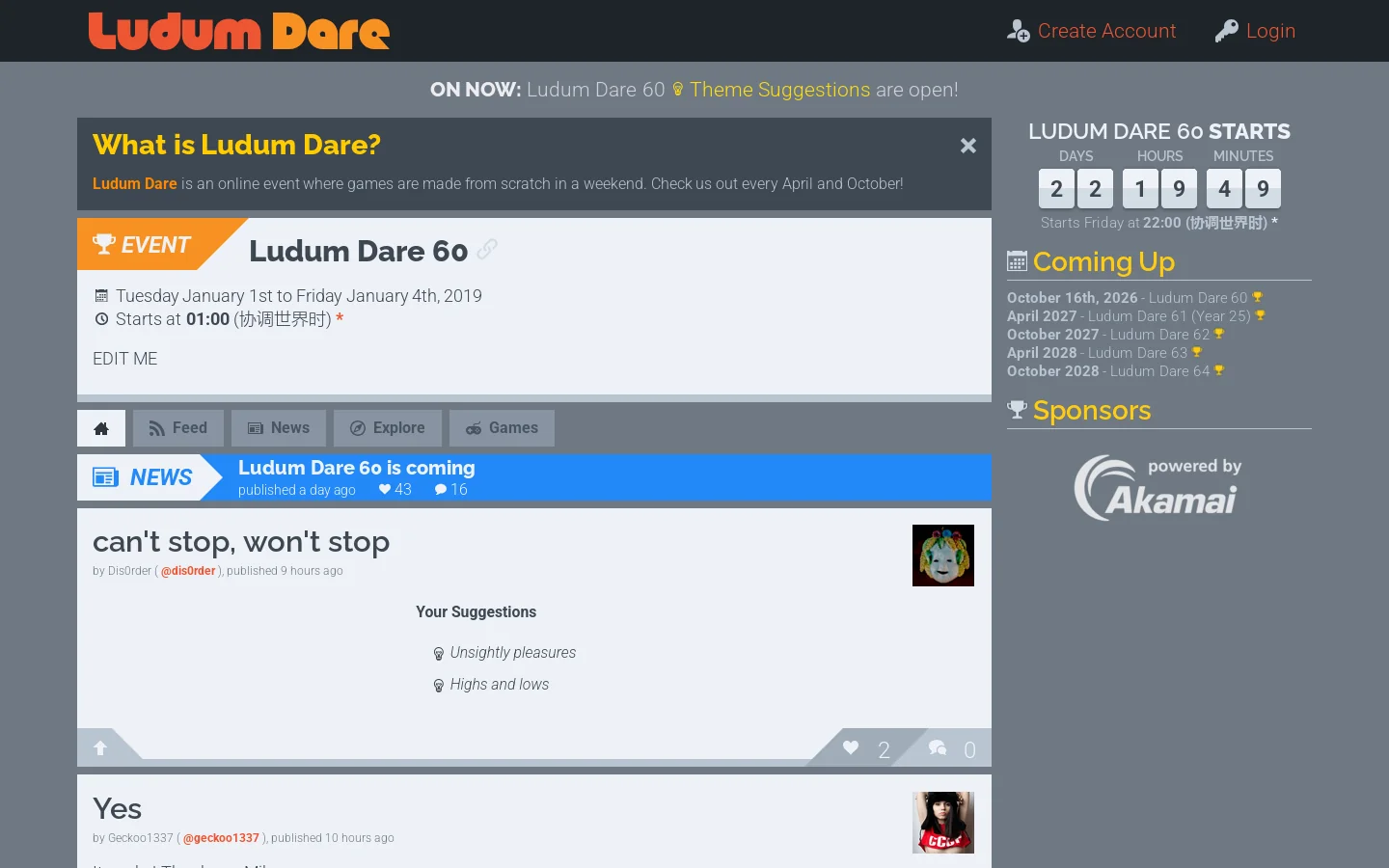Open the Theme Suggestions link

click(779, 90)
